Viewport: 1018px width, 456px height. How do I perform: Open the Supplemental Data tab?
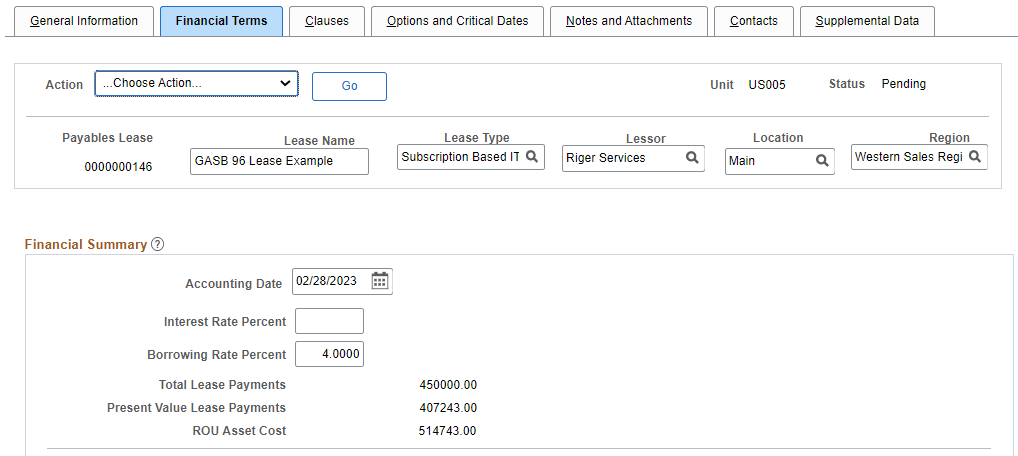click(x=867, y=21)
